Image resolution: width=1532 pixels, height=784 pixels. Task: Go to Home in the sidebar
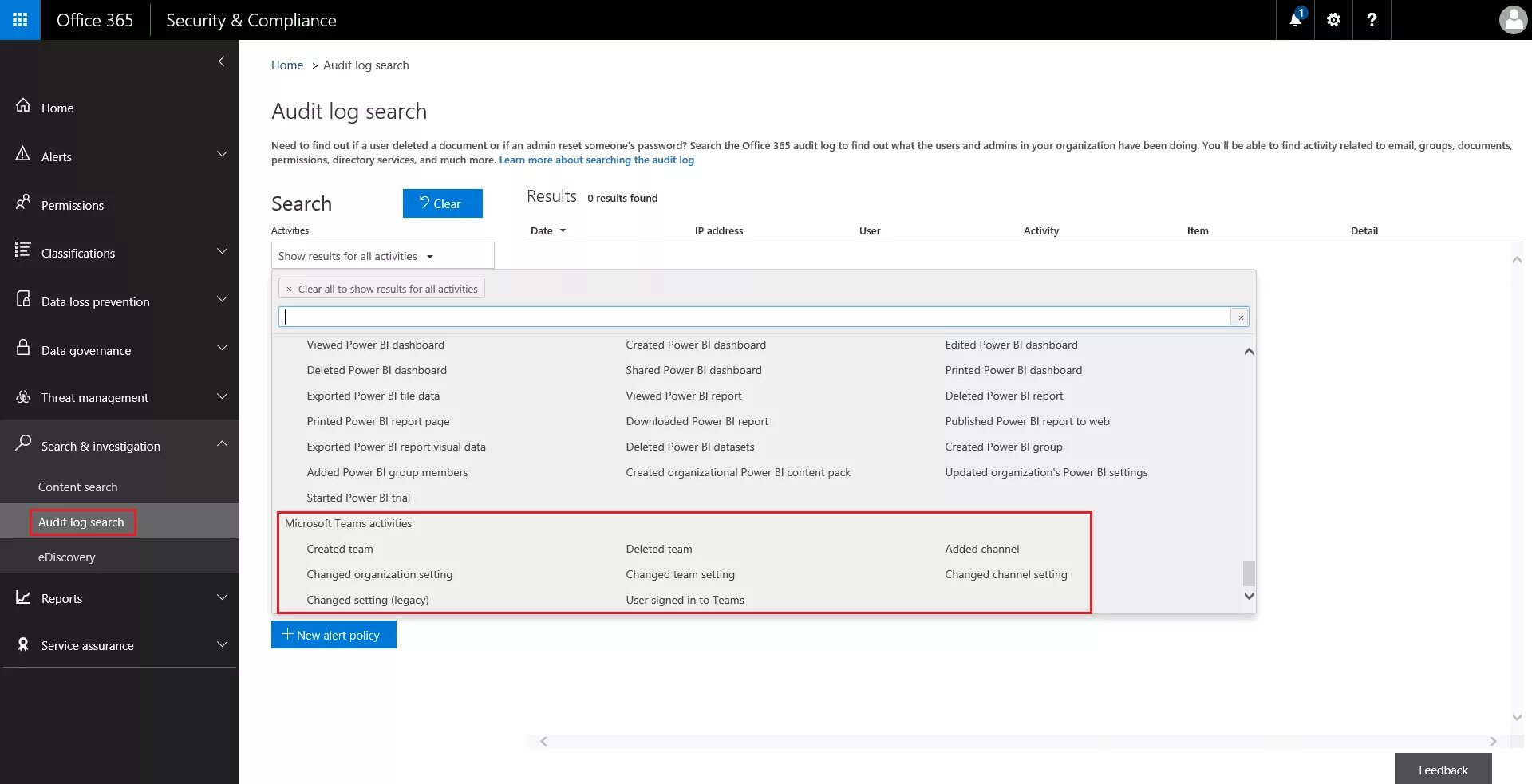coord(57,108)
